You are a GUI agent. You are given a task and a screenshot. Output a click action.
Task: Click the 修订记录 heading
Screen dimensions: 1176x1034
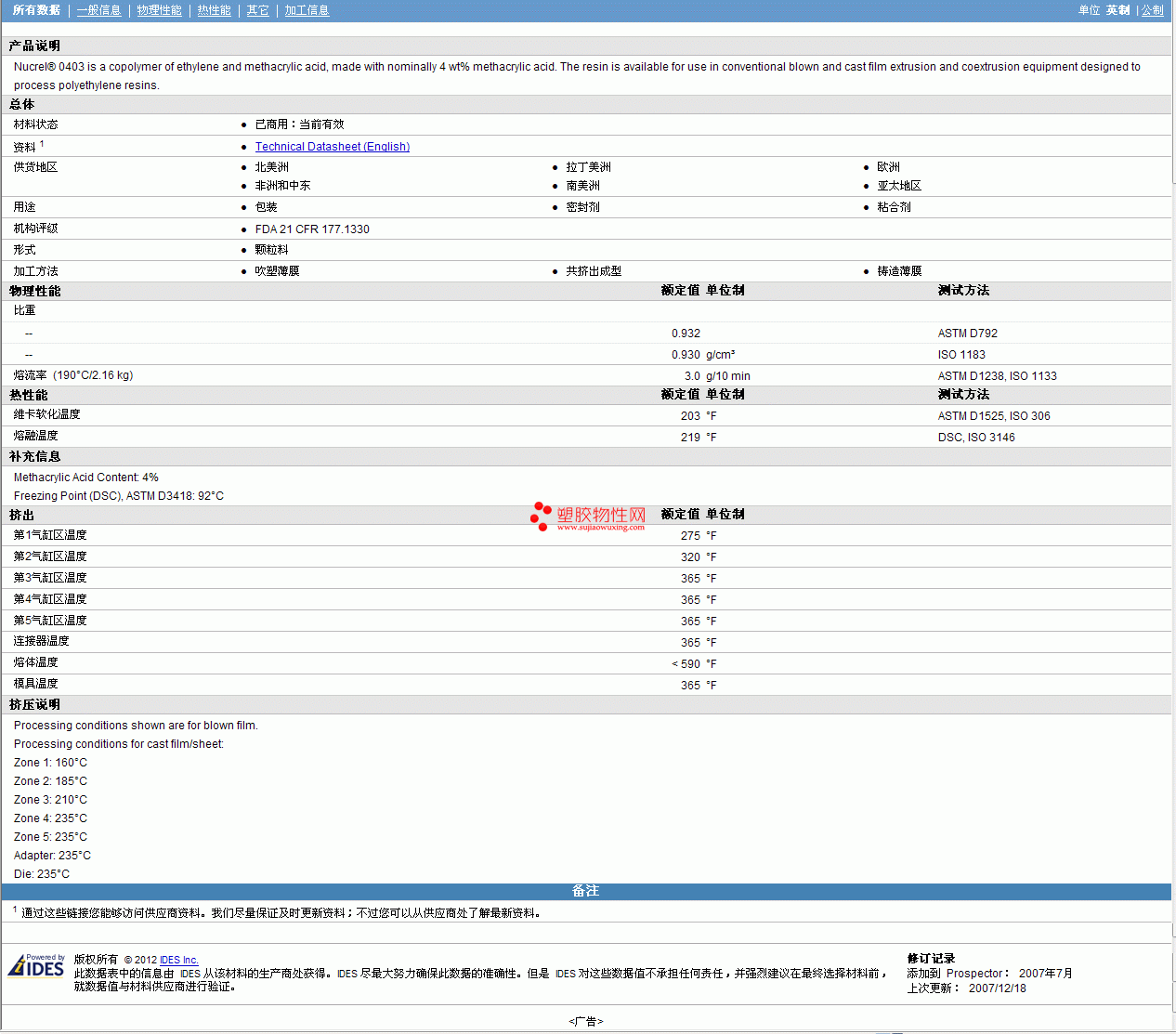931,959
